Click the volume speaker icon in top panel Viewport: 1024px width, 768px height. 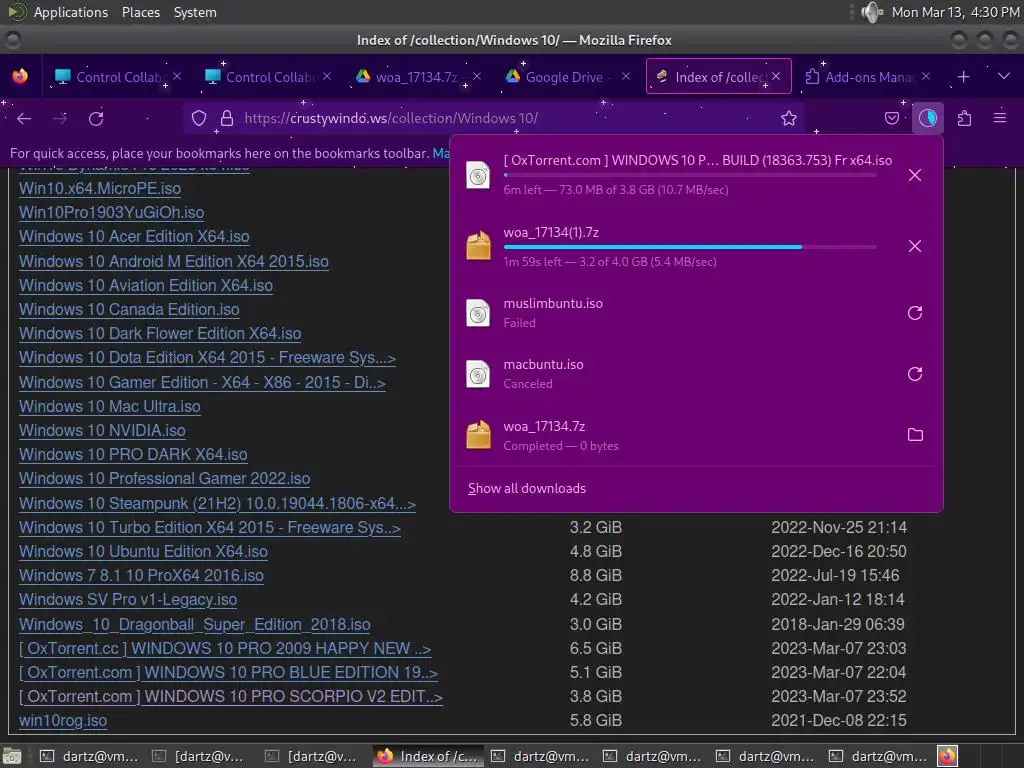coord(871,12)
